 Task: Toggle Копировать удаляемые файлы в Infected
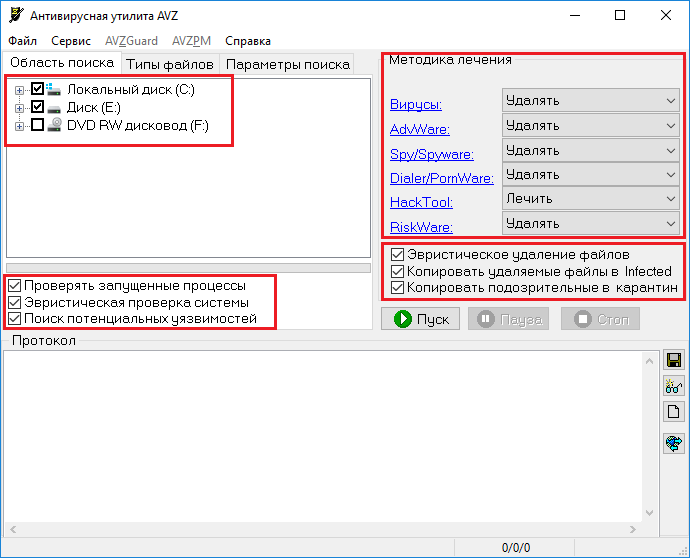[x=397, y=271]
